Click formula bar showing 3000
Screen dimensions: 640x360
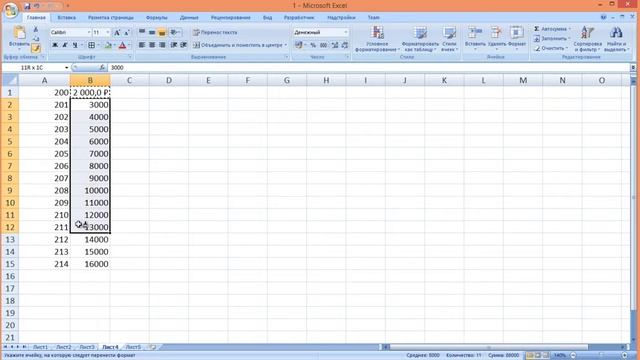369,67
